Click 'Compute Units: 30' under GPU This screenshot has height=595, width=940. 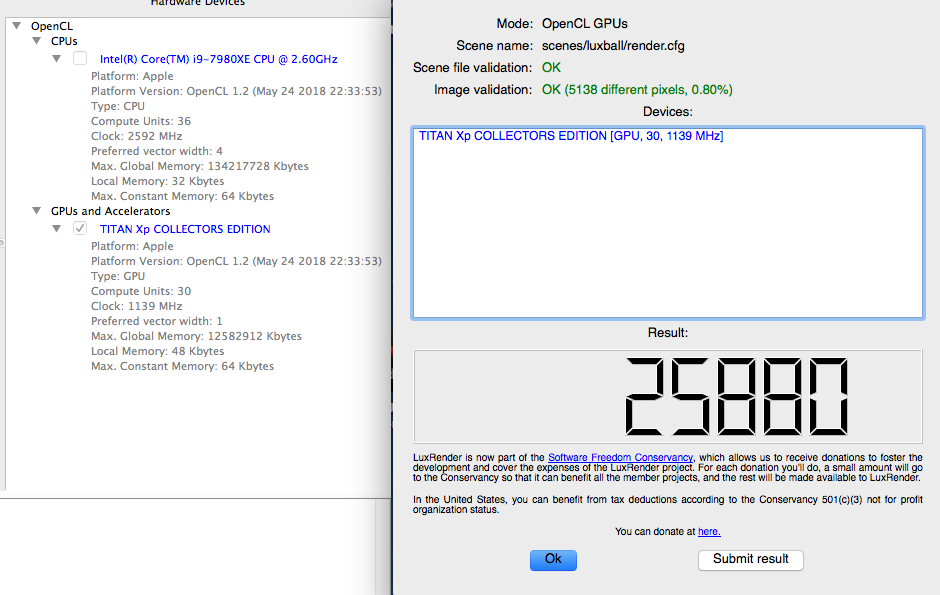pyautogui.click(x=141, y=291)
